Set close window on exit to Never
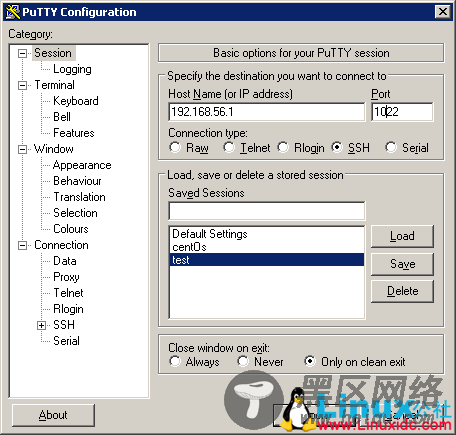 (243, 361)
